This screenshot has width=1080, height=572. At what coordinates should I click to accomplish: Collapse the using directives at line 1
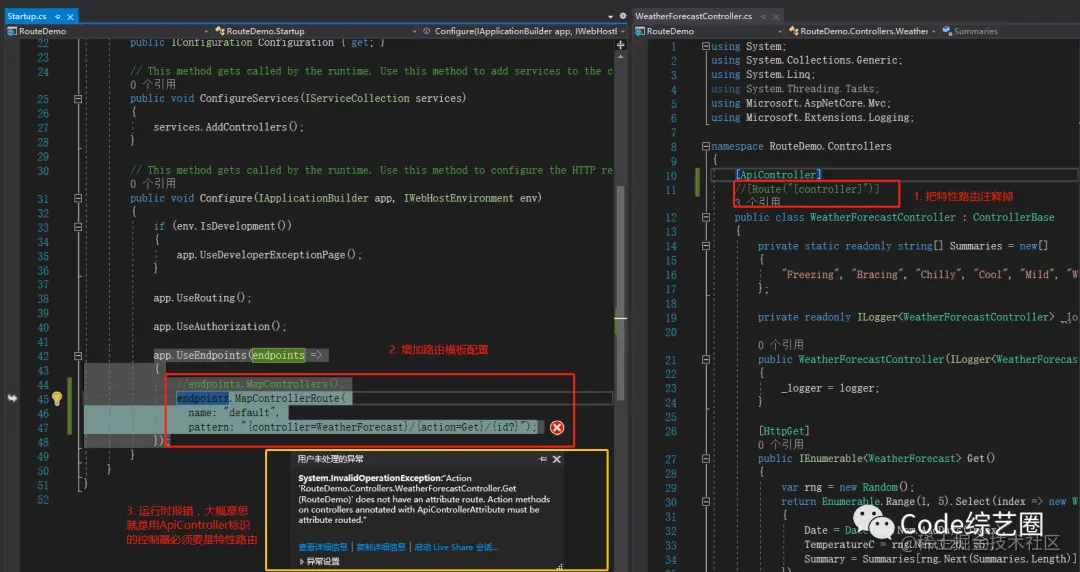pyautogui.click(x=705, y=46)
